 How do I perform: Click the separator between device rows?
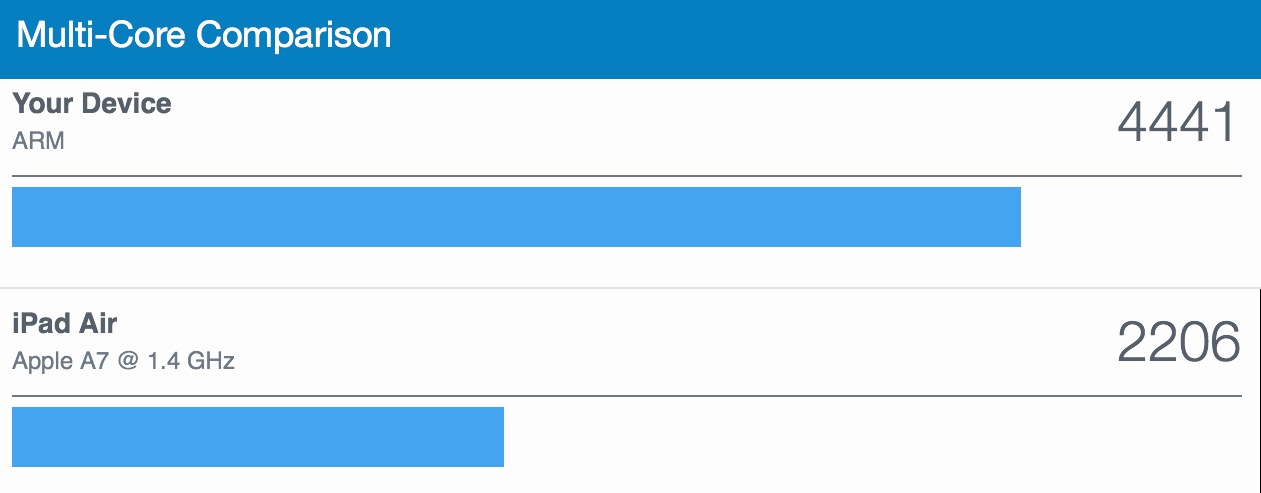tap(630, 289)
